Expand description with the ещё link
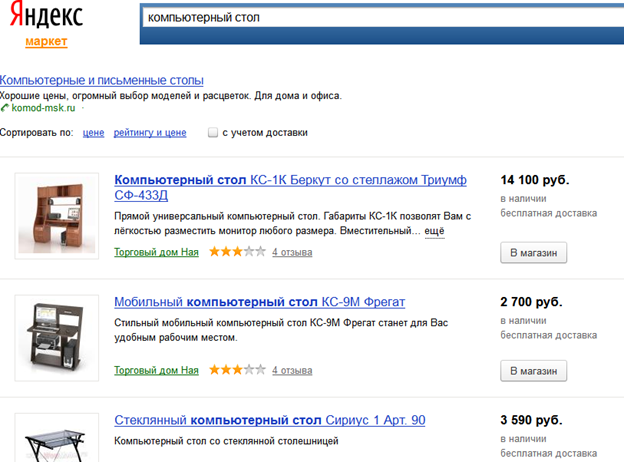This screenshot has width=624, height=462. tap(434, 231)
